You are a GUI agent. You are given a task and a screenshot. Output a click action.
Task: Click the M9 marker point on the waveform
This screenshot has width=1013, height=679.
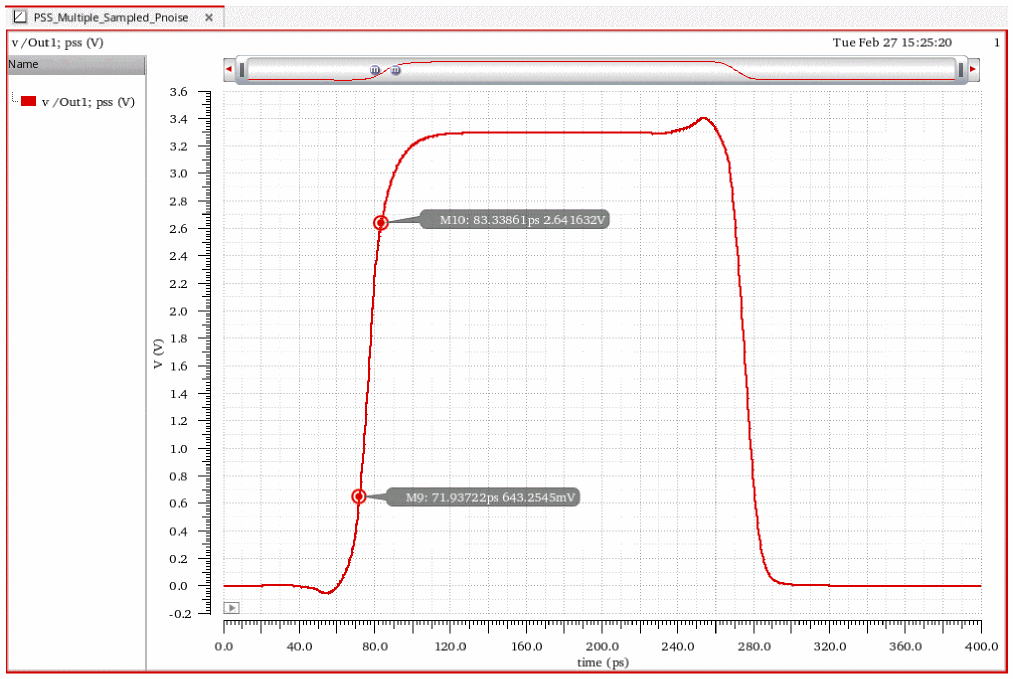(359, 496)
